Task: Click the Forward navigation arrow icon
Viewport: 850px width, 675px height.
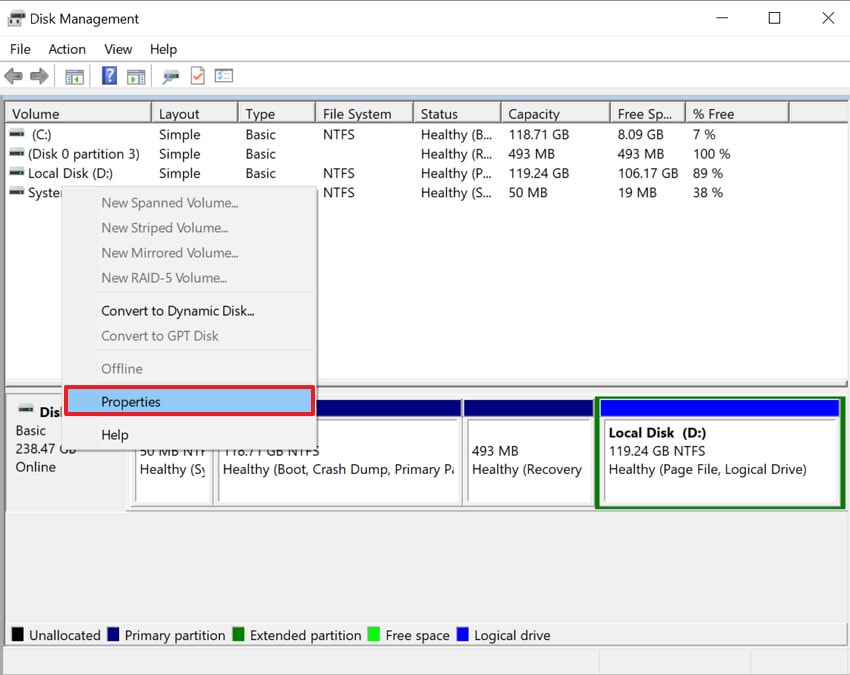Action: (38, 76)
